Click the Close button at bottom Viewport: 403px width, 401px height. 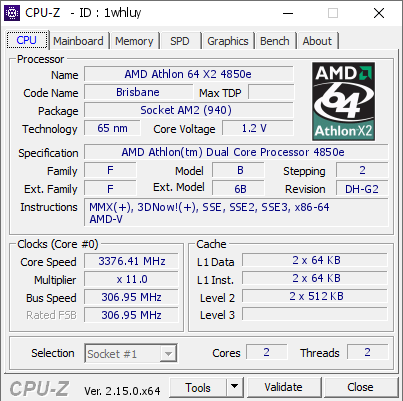tap(360, 387)
